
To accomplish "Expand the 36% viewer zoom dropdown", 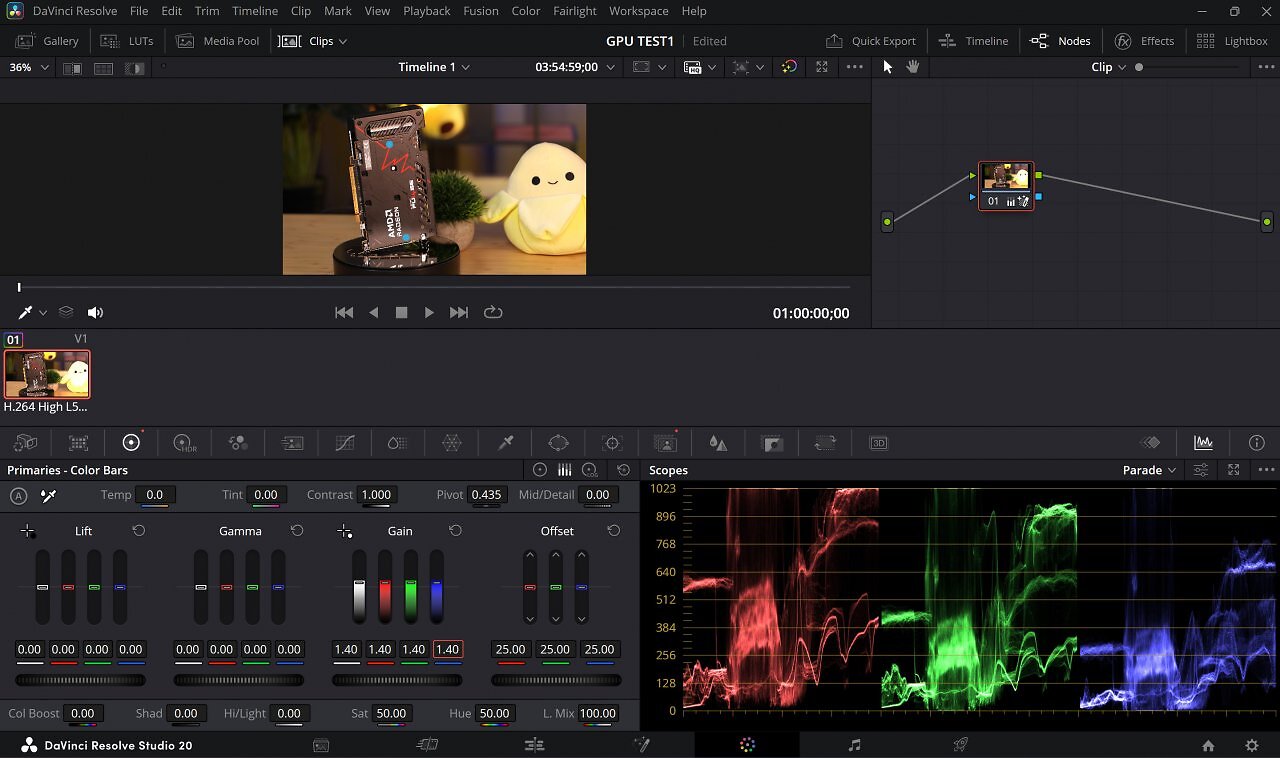I will coord(28,67).
